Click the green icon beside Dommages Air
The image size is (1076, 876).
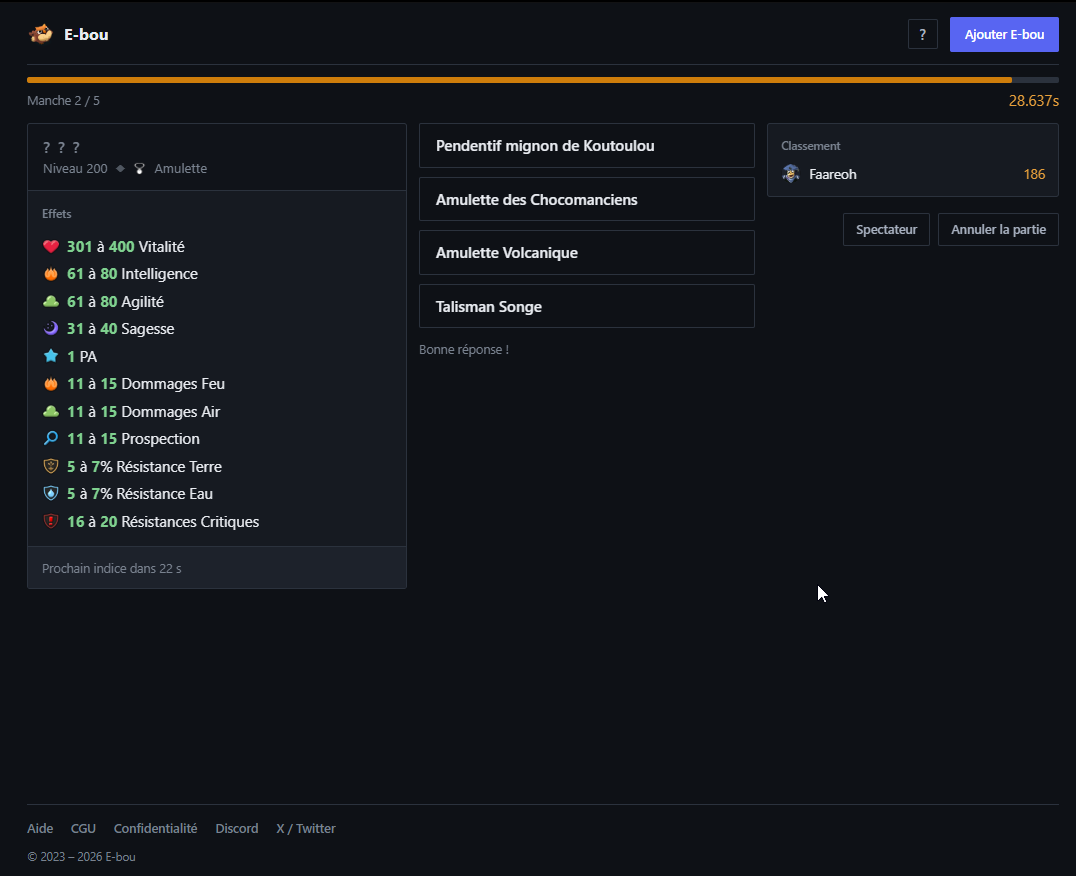51,412
